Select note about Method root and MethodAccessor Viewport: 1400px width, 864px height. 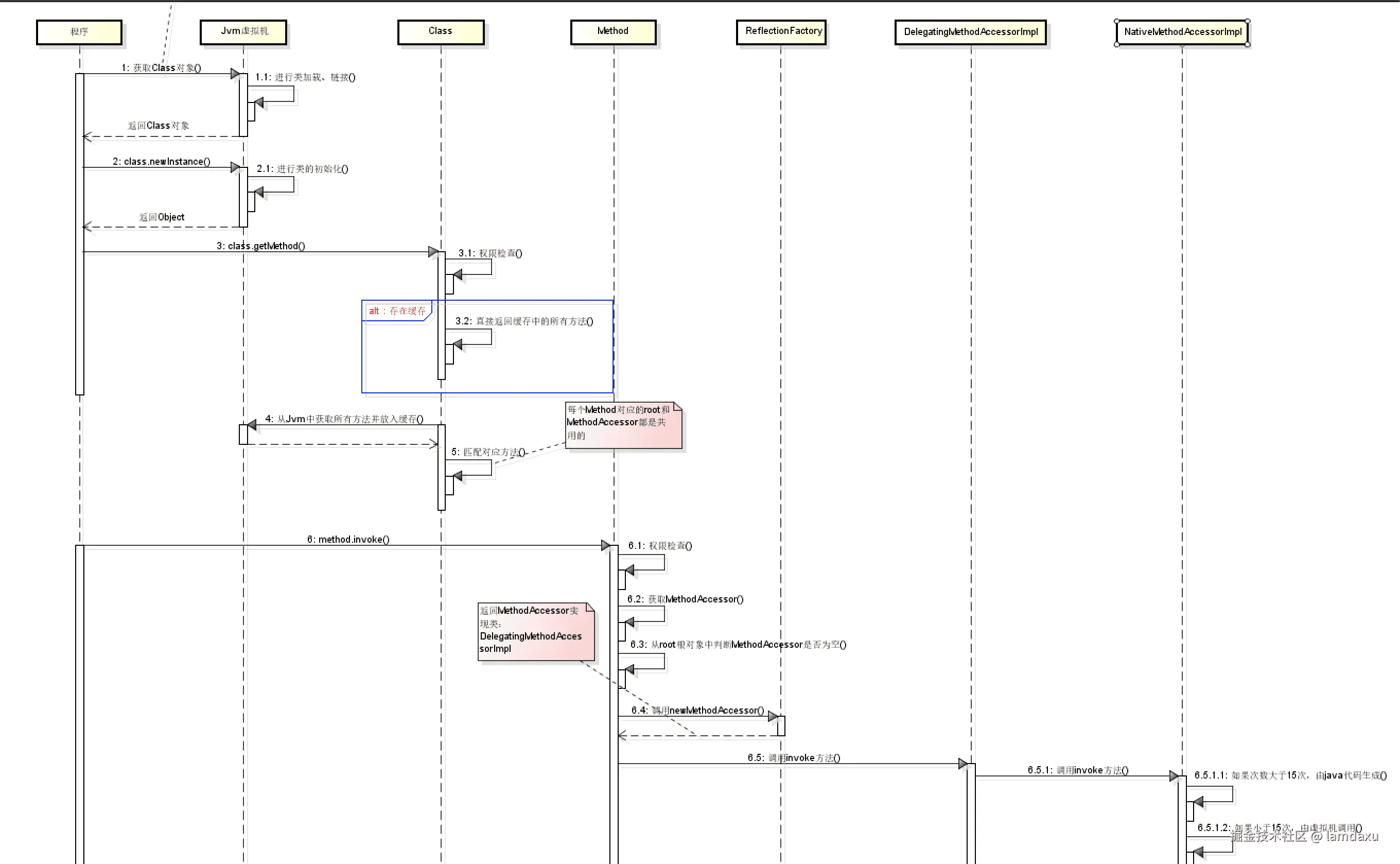tap(623, 425)
